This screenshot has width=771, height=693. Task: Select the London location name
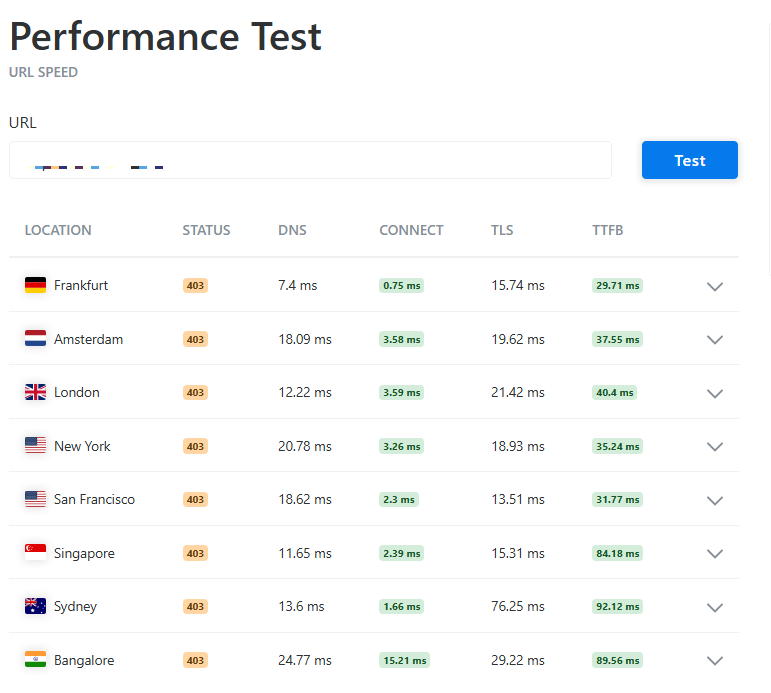[77, 392]
